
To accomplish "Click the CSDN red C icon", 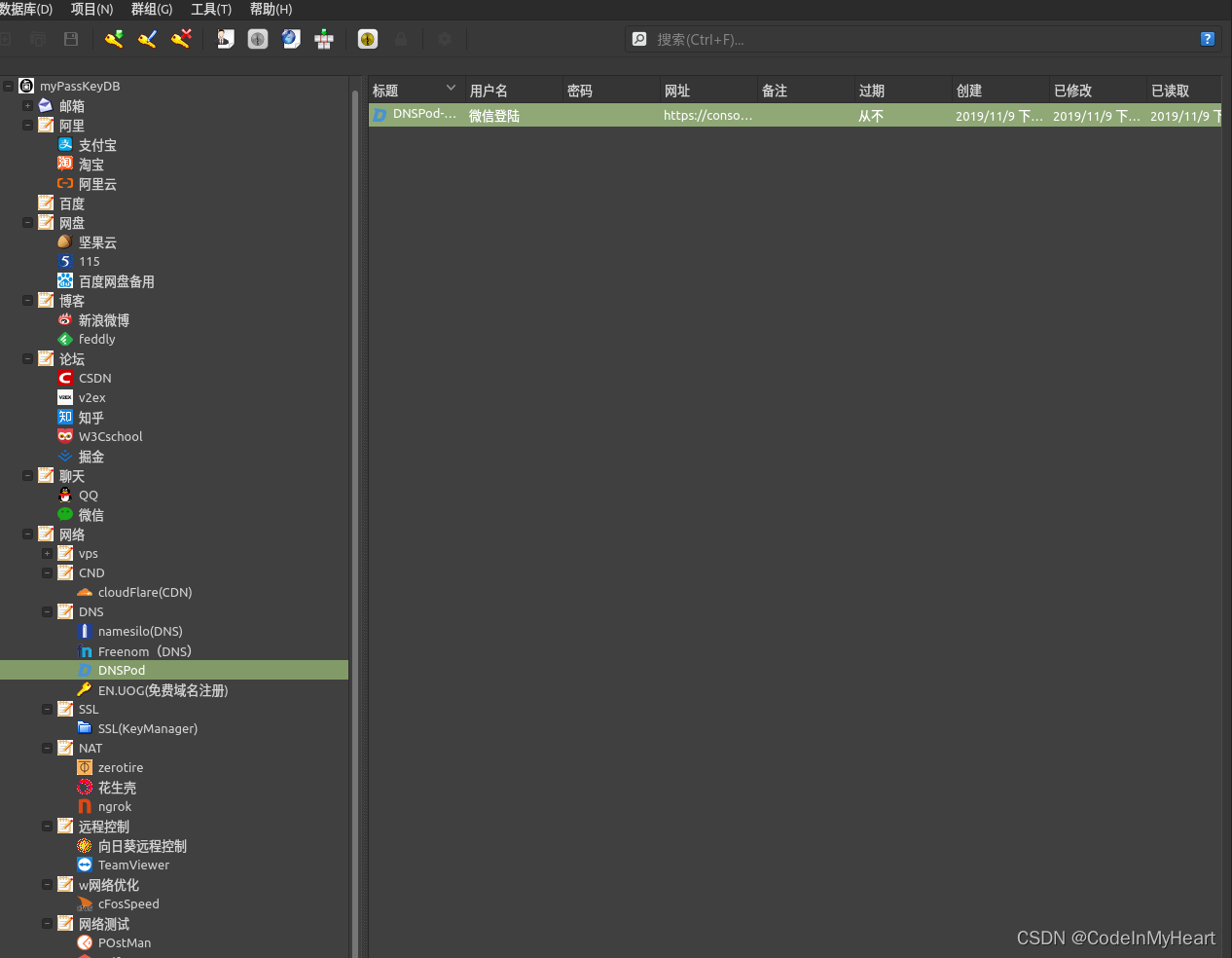I will 65,378.
